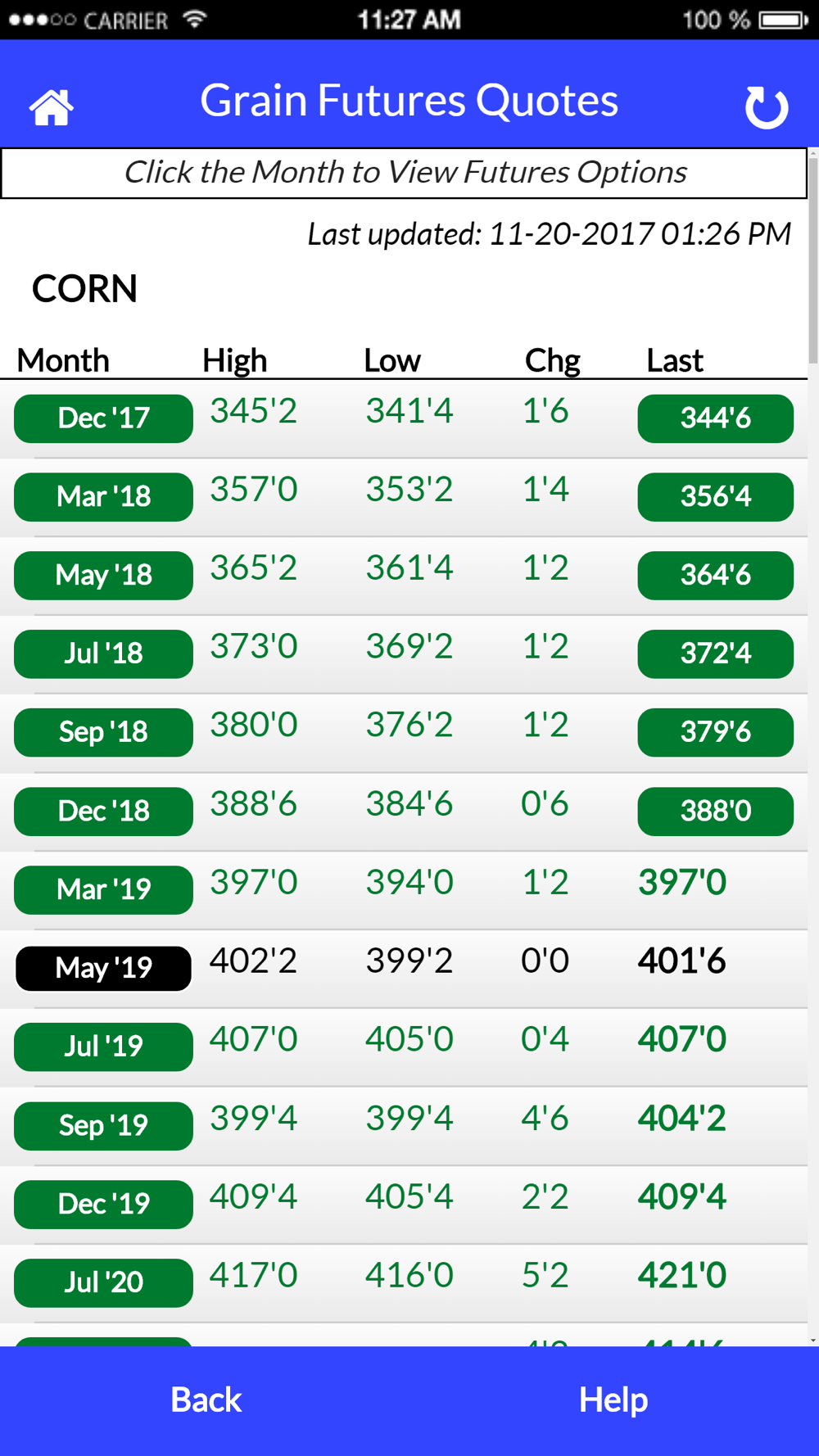Click the Last updated timestamp text
Image resolution: width=819 pixels, height=1456 pixels.
549,234
